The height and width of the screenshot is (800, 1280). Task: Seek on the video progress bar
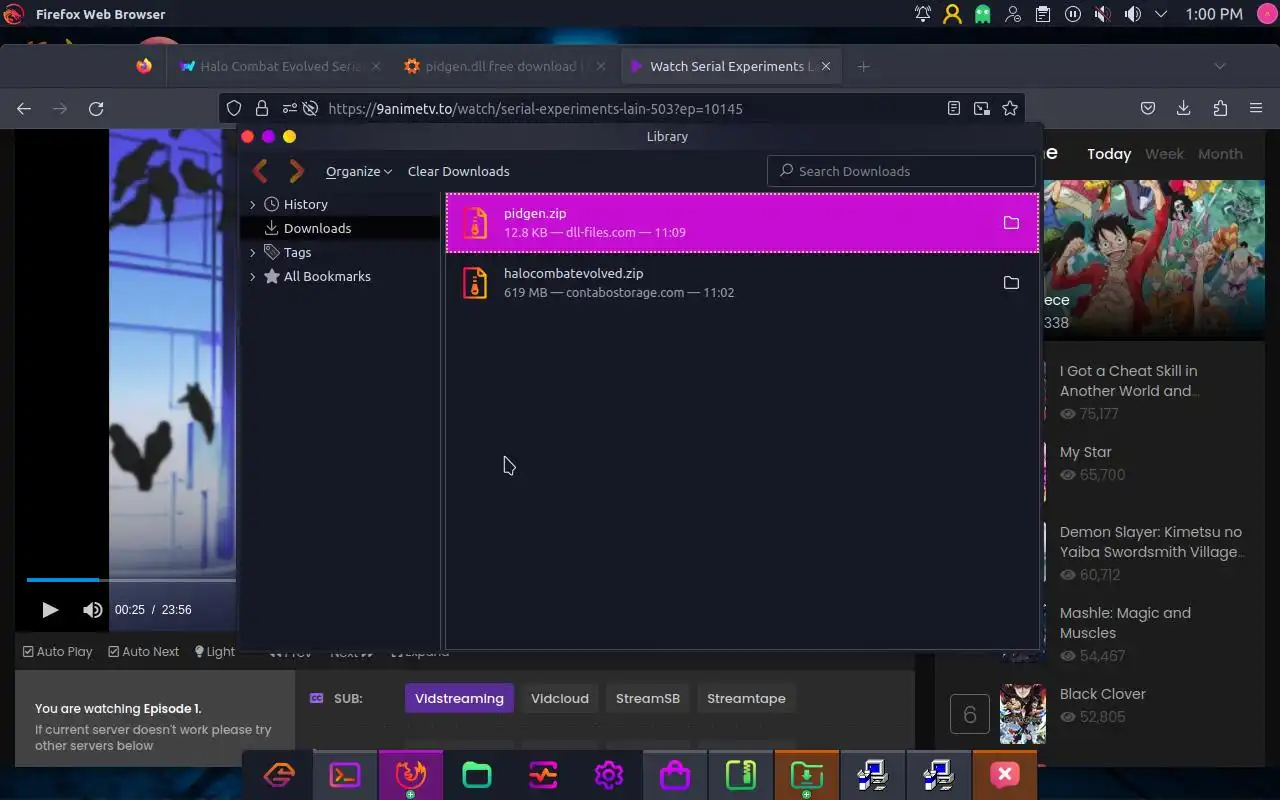click(131, 579)
